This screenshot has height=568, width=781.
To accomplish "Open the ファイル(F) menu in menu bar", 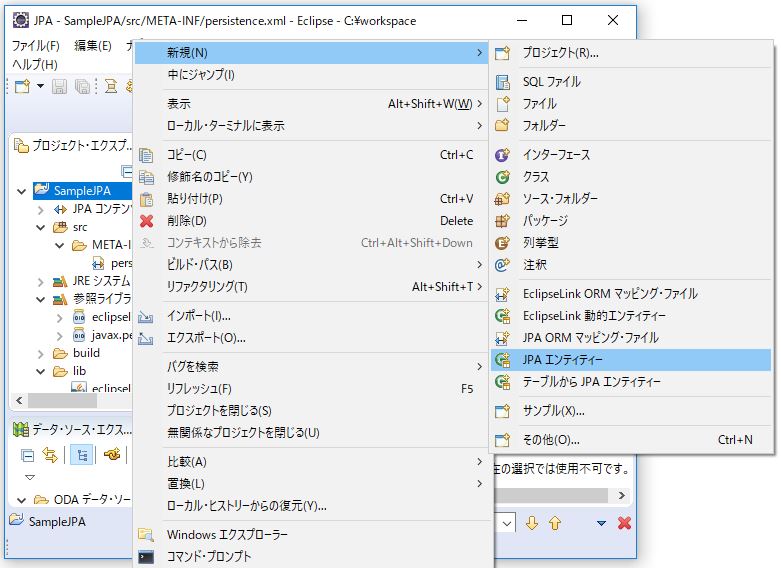I will [x=35, y=46].
